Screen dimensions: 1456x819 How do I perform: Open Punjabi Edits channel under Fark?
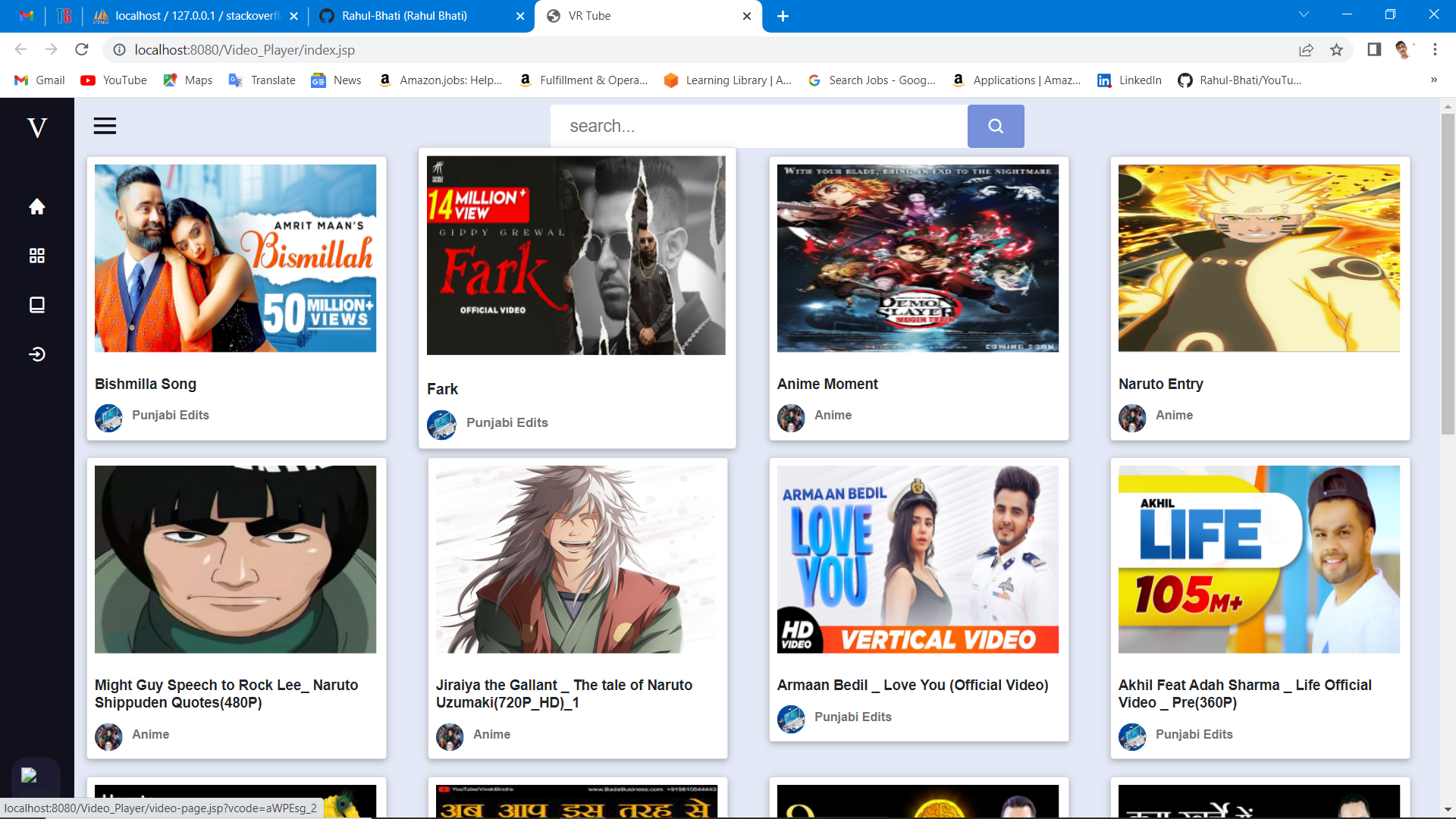tap(507, 423)
